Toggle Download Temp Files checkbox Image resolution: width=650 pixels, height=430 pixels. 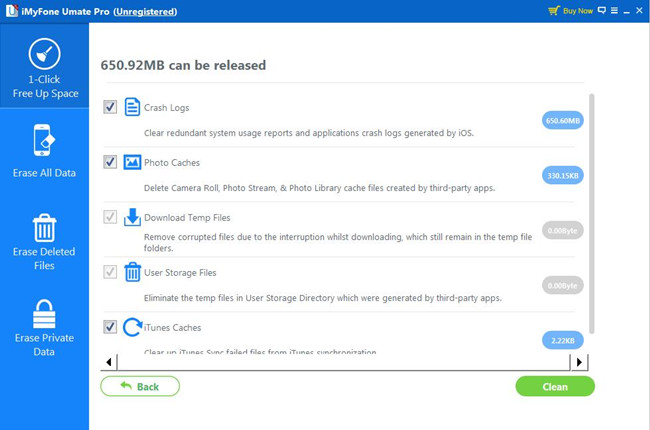[110, 217]
